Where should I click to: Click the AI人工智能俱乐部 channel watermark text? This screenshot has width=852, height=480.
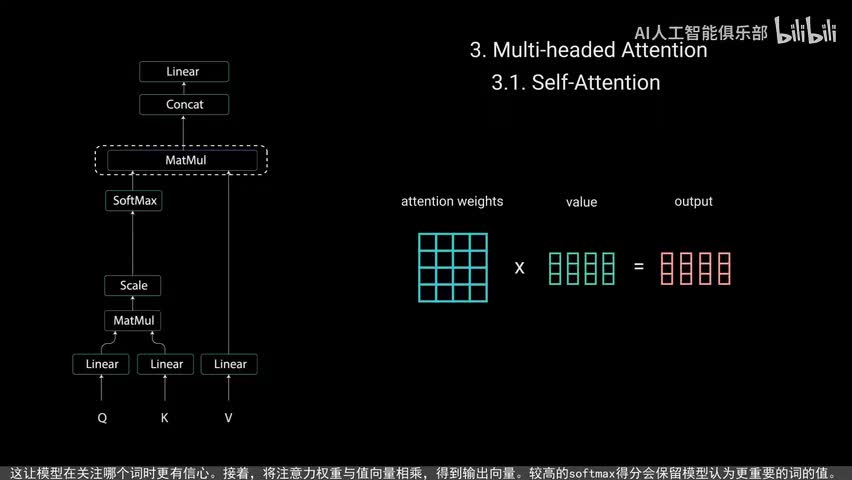[x=700, y=32]
